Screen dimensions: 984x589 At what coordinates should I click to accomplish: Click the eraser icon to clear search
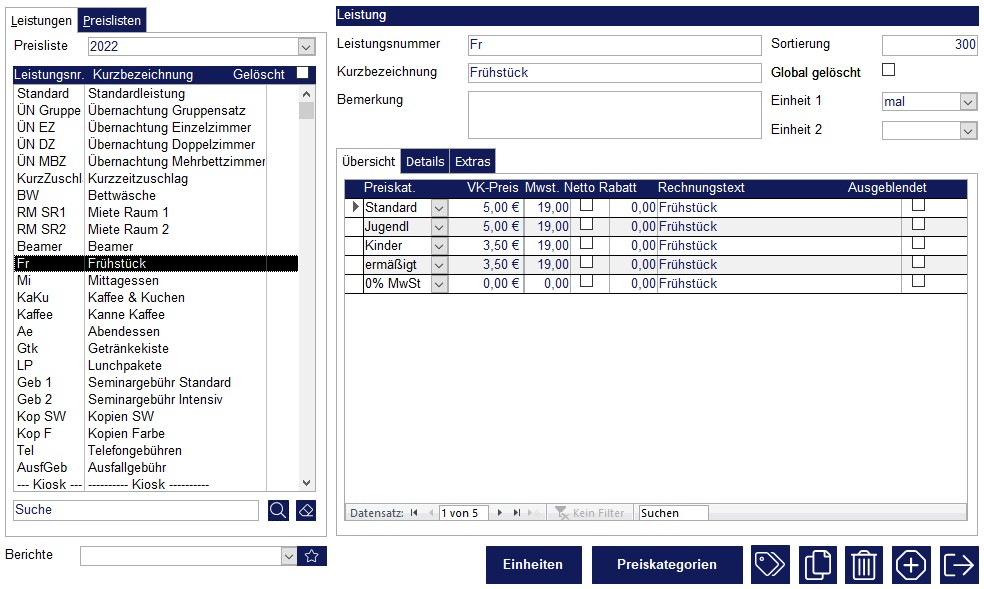tap(306, 510)
